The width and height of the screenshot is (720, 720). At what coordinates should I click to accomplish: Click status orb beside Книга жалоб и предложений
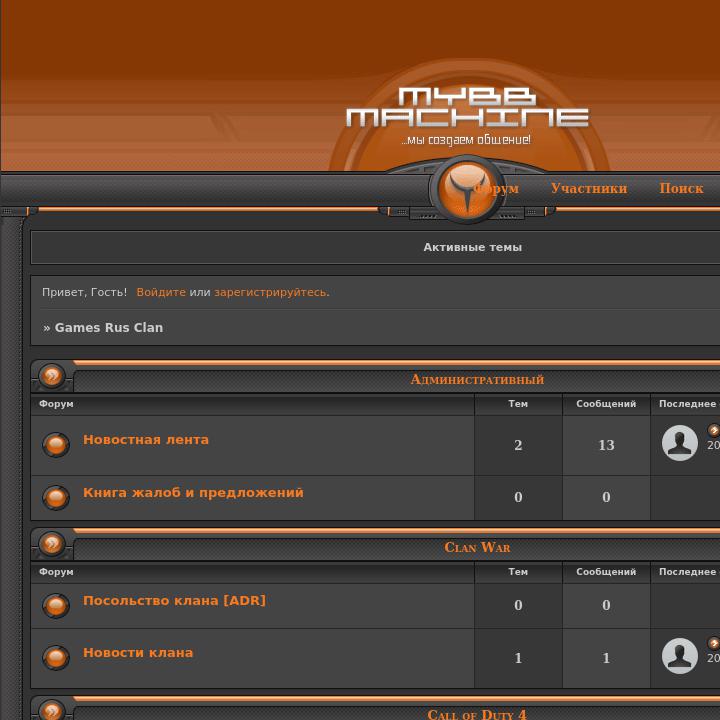(x=56, y=498)
